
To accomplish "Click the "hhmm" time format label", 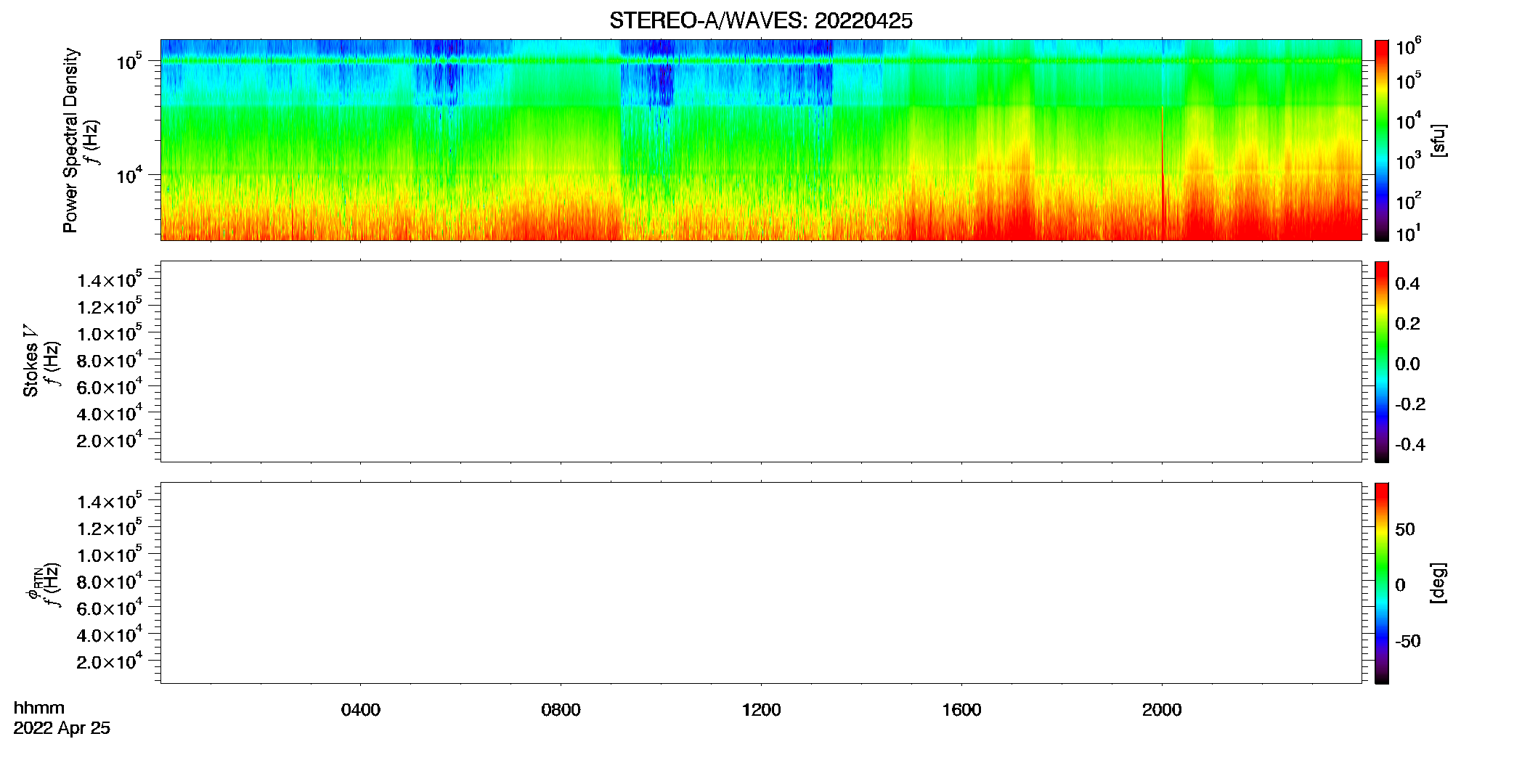I will [x=39, y=708].
